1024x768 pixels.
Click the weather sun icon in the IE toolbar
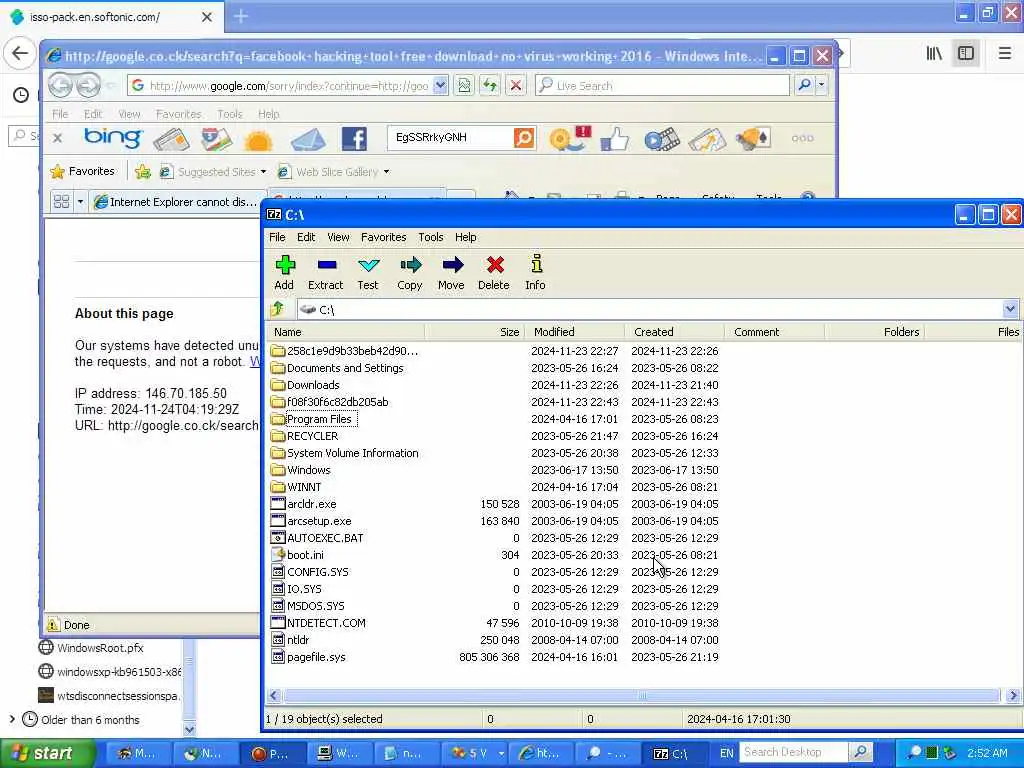point(259,140)
